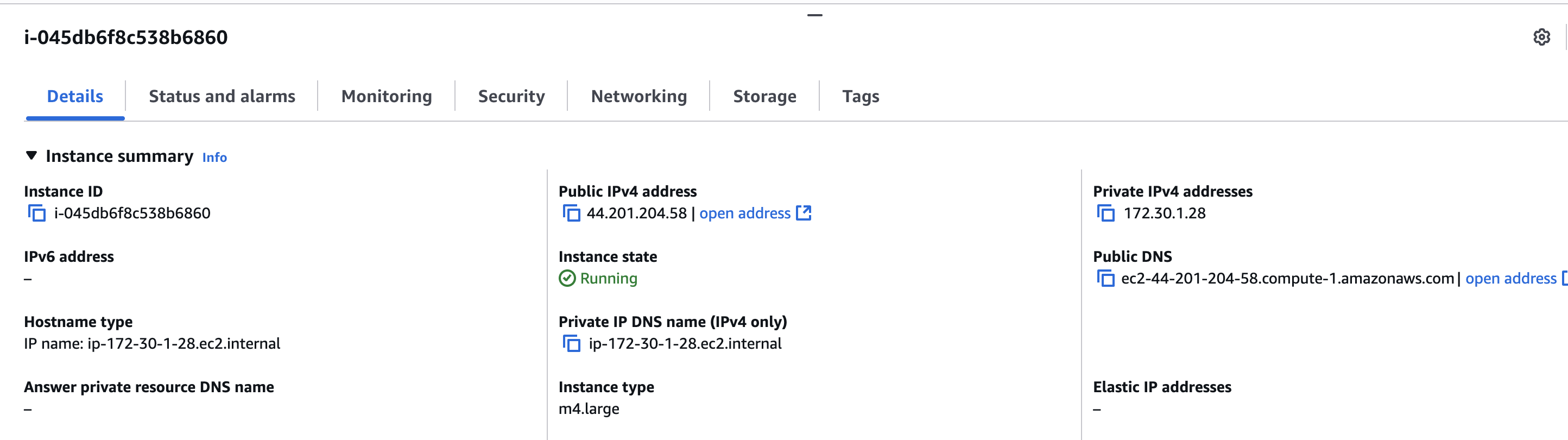
Task: Open the Monitoring tab
Action: (x=387, y=96)
